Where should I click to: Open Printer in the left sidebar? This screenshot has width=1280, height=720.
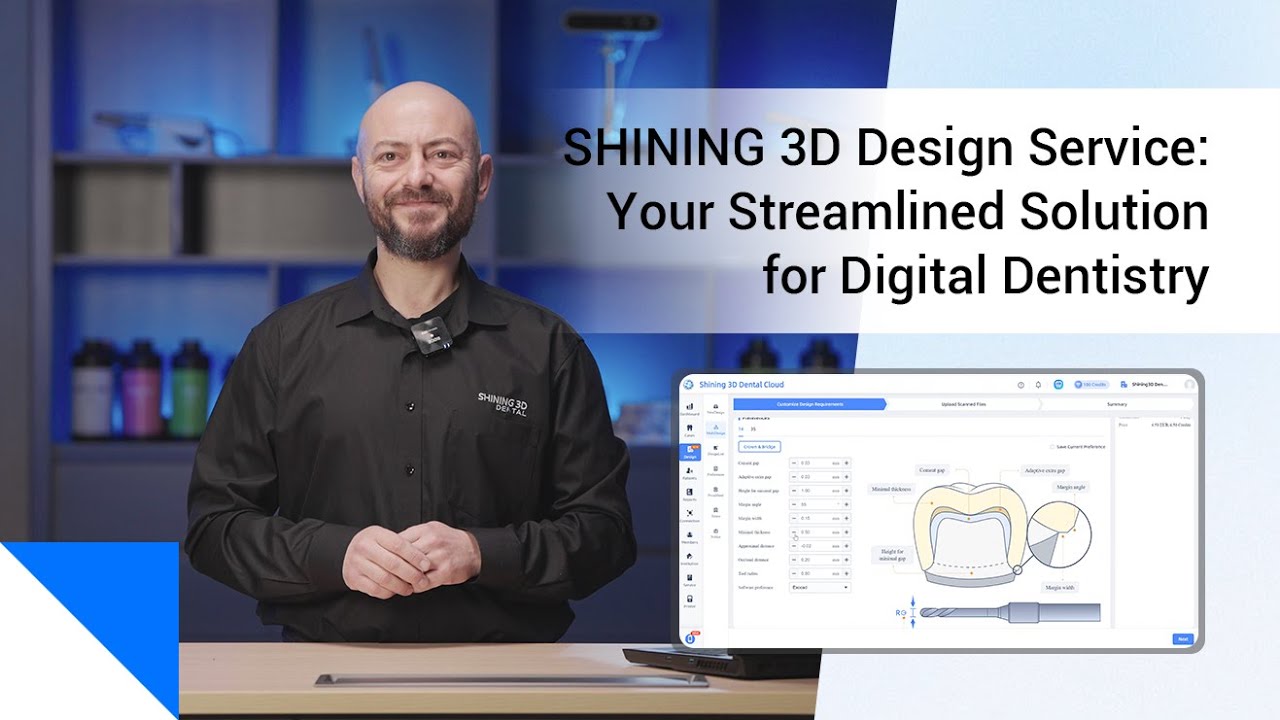[690, 601]
